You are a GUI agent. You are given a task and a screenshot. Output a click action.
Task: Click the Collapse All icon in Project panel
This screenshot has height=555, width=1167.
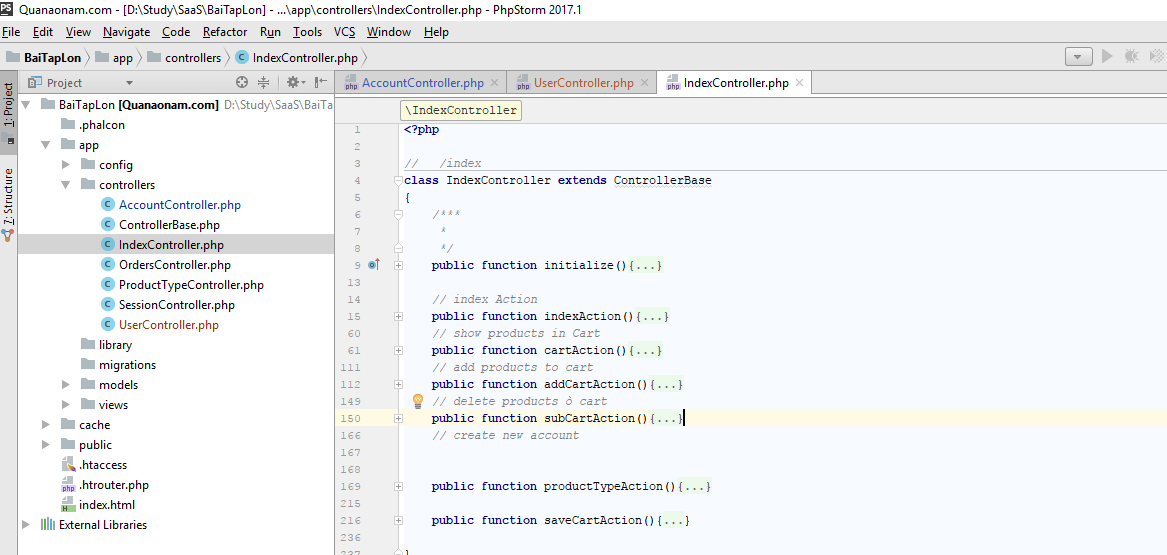click(264, 83)
